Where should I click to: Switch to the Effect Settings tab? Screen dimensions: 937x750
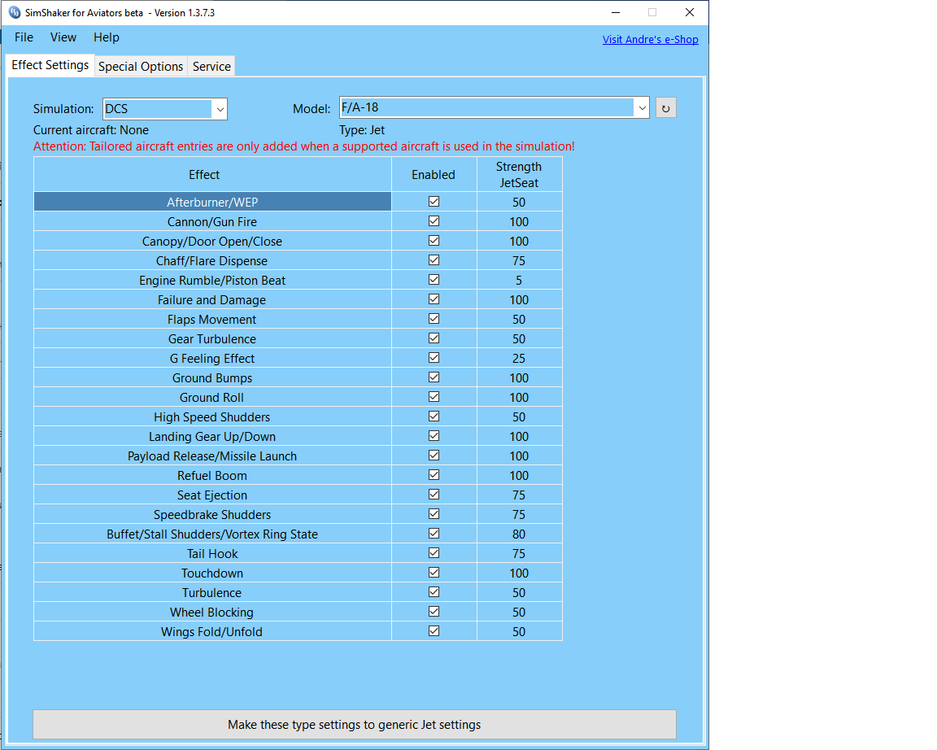click(x=50, y=65)
